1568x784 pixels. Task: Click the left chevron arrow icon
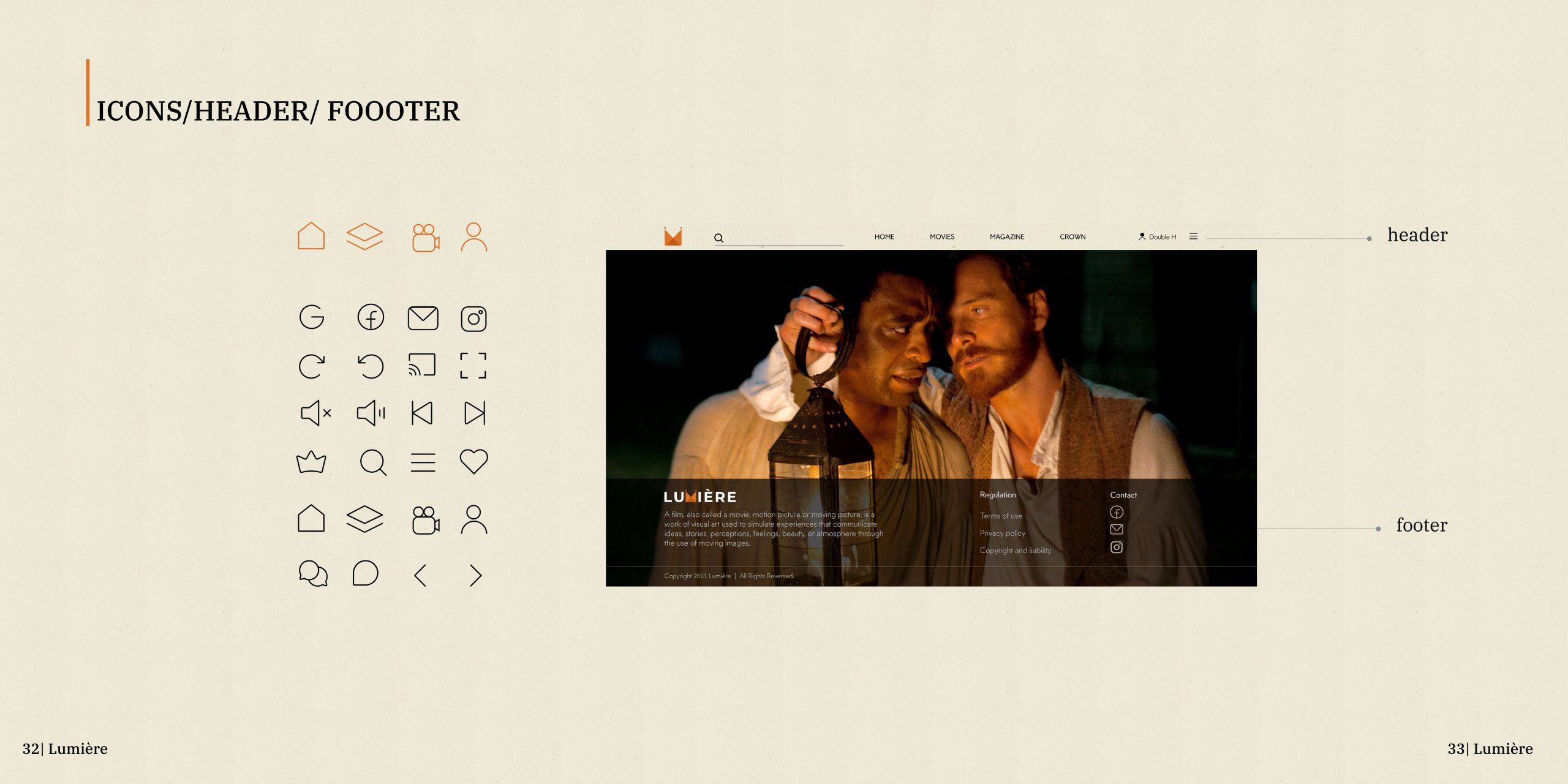420,575
